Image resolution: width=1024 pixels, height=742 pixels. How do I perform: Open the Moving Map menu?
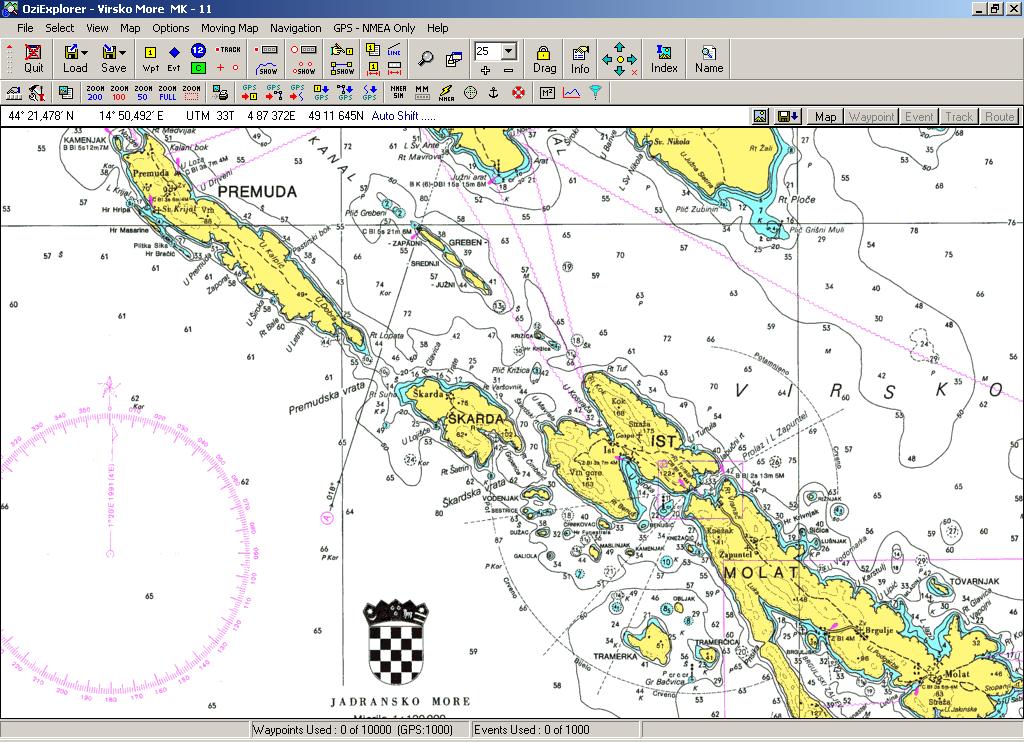pos(229,28)
